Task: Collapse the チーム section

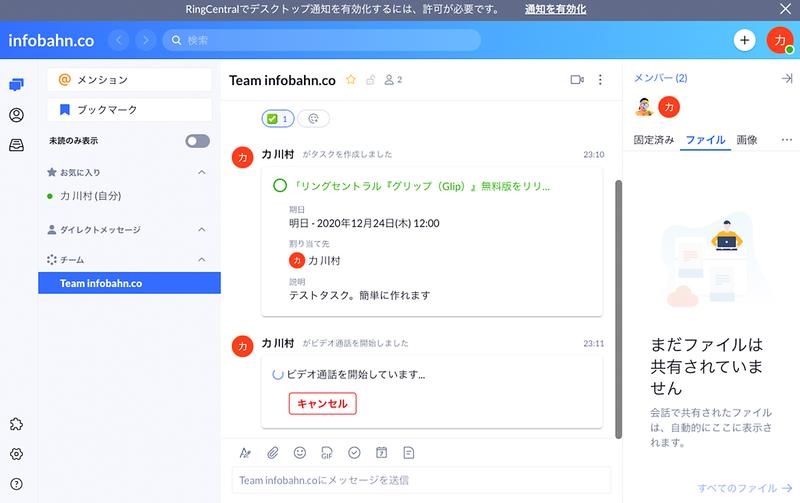Action: pos(202,260)
